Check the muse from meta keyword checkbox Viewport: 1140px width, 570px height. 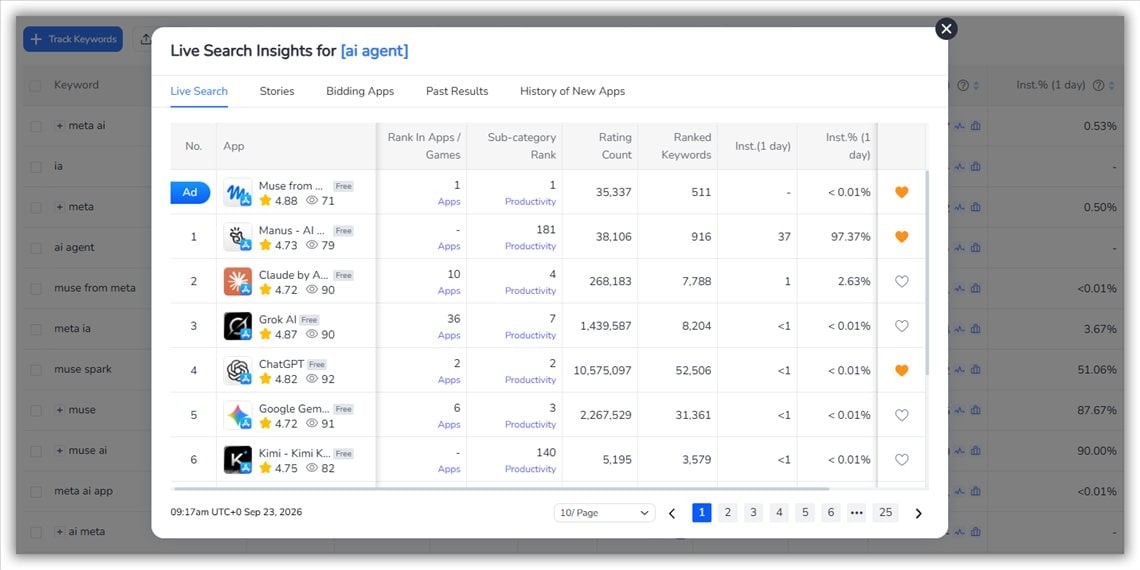click(36, 289)
